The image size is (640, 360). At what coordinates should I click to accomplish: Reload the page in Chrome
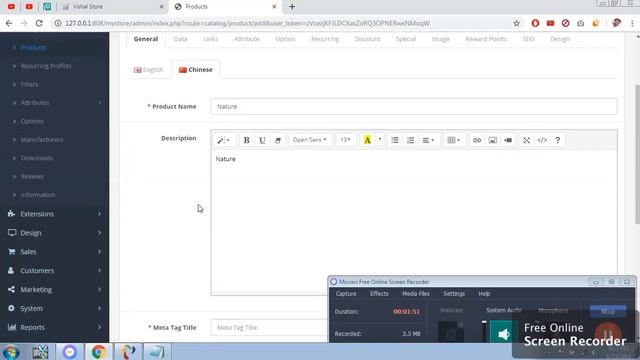click(39, 23)
